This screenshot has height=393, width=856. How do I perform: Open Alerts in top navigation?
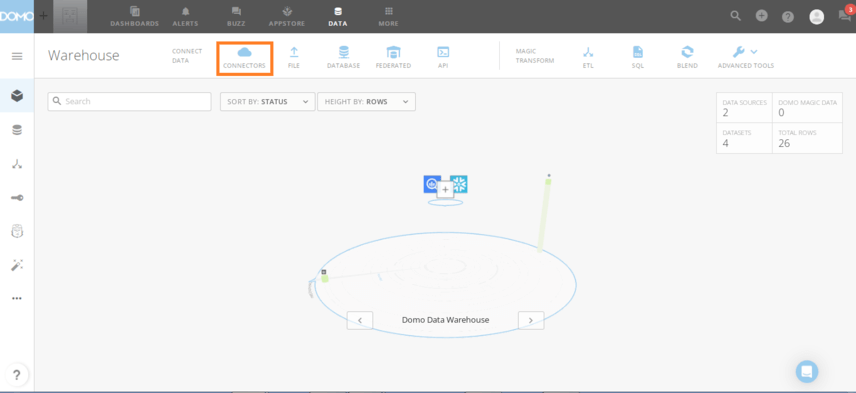(186, 16)
